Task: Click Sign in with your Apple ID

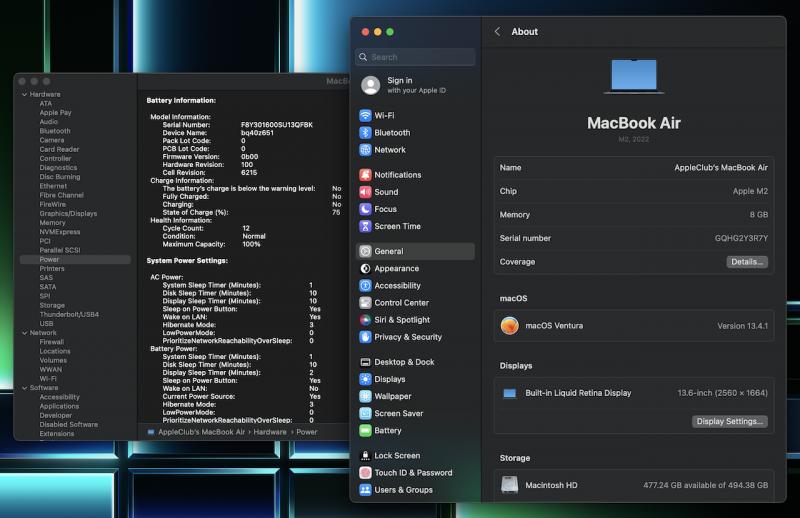Action: tap(416, 85)
